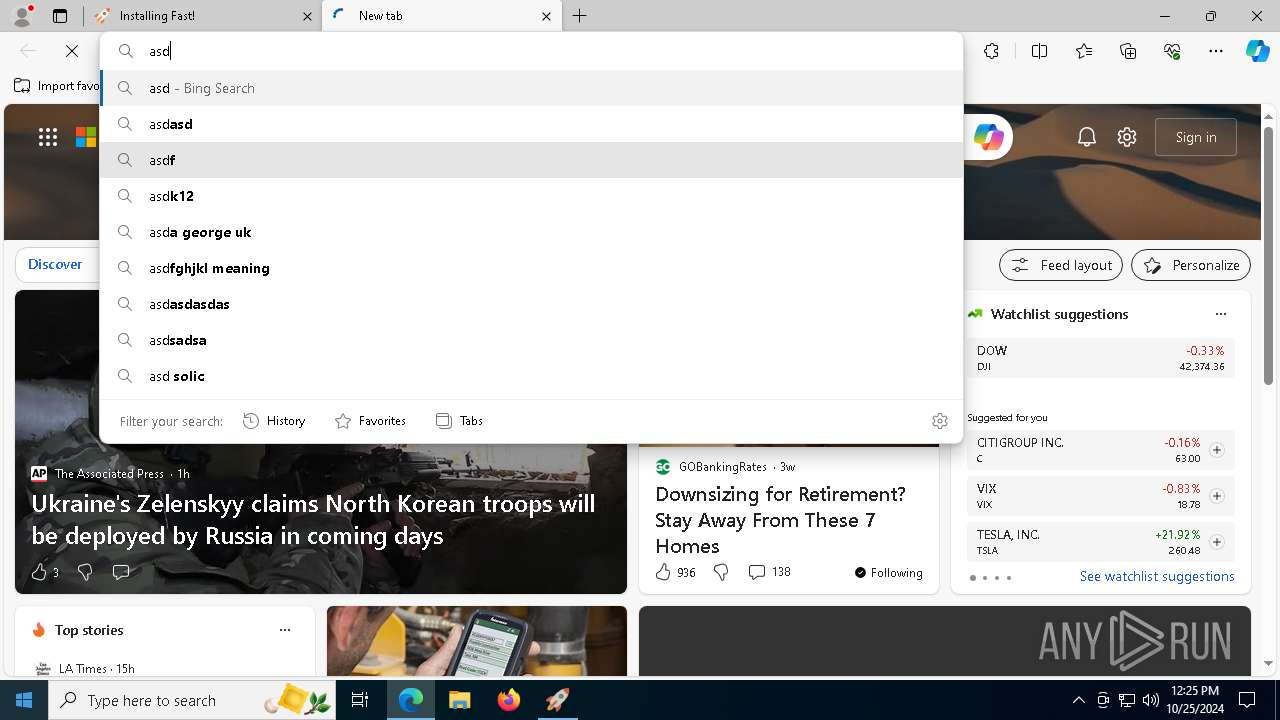The width and height of the screenshot is (1280, 720).
Task: Open the Tab actions menu icon
Action: [x=60, y=16]
